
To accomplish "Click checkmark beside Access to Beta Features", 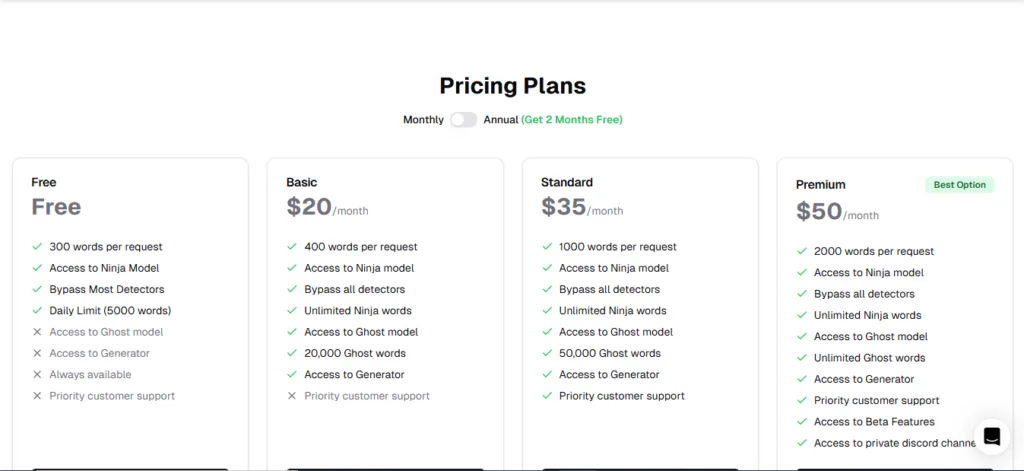I will click(x=802, y=422).
